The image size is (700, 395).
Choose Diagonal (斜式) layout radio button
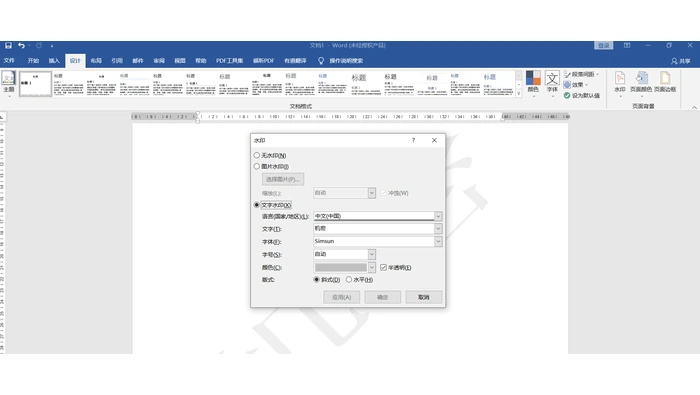click(317, 280)
